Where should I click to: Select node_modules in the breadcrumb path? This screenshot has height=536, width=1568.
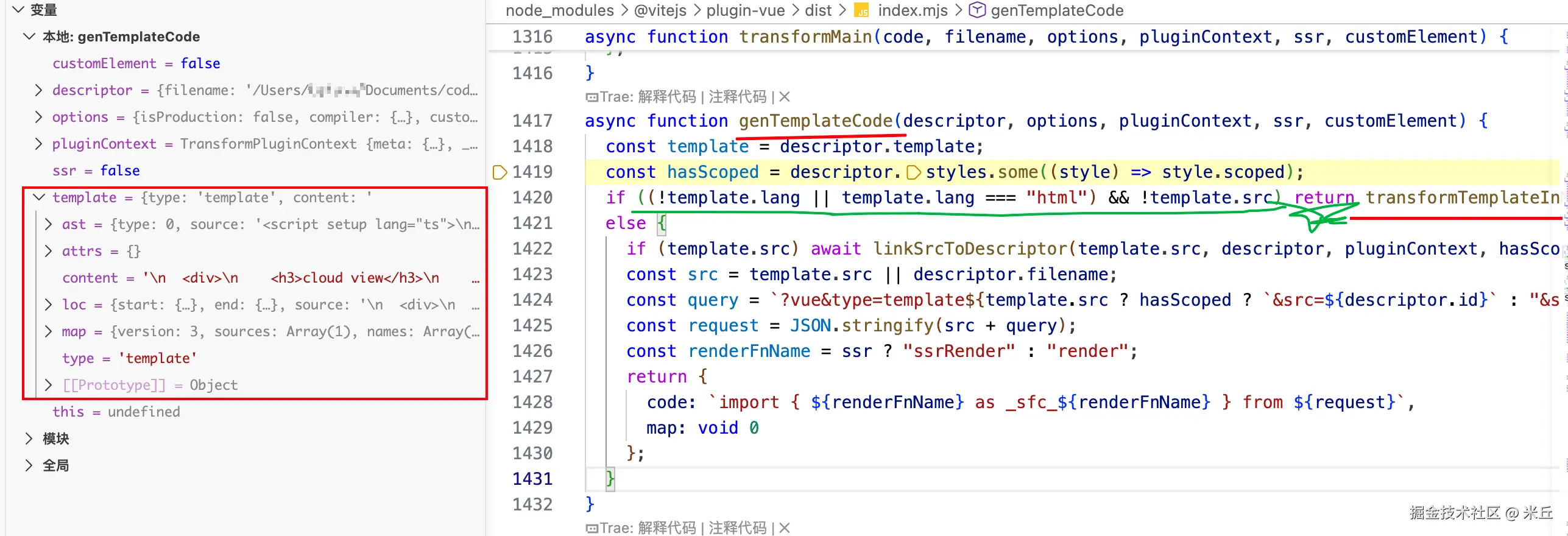click(559, 10)
